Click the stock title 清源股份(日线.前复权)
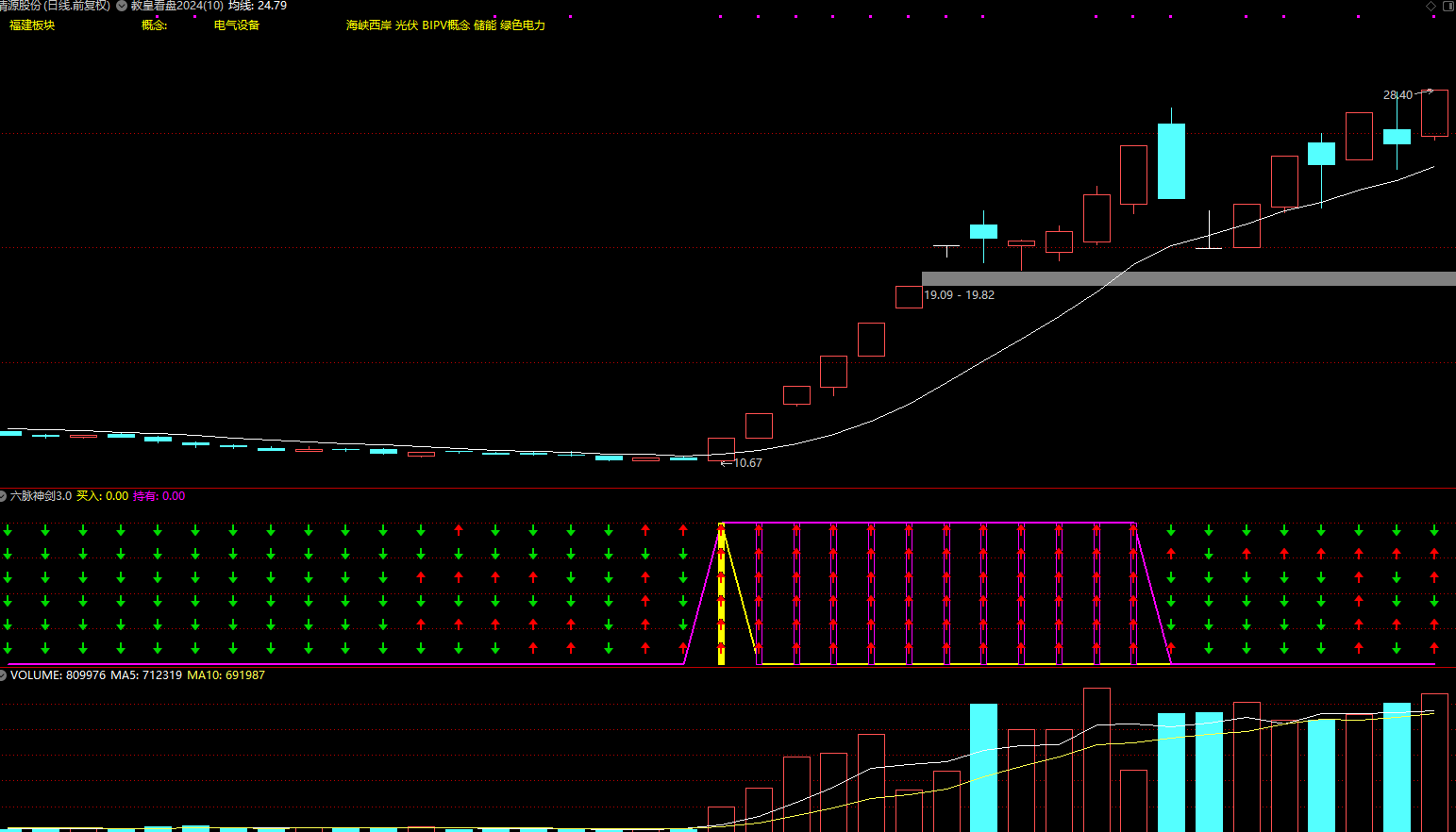 [x=55, y=6]
